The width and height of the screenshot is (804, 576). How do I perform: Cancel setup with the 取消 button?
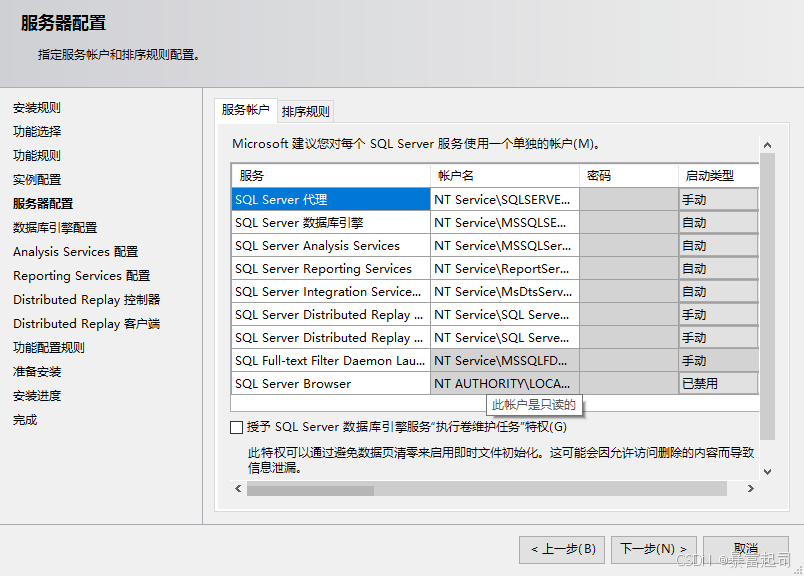(x=745, y=548)
